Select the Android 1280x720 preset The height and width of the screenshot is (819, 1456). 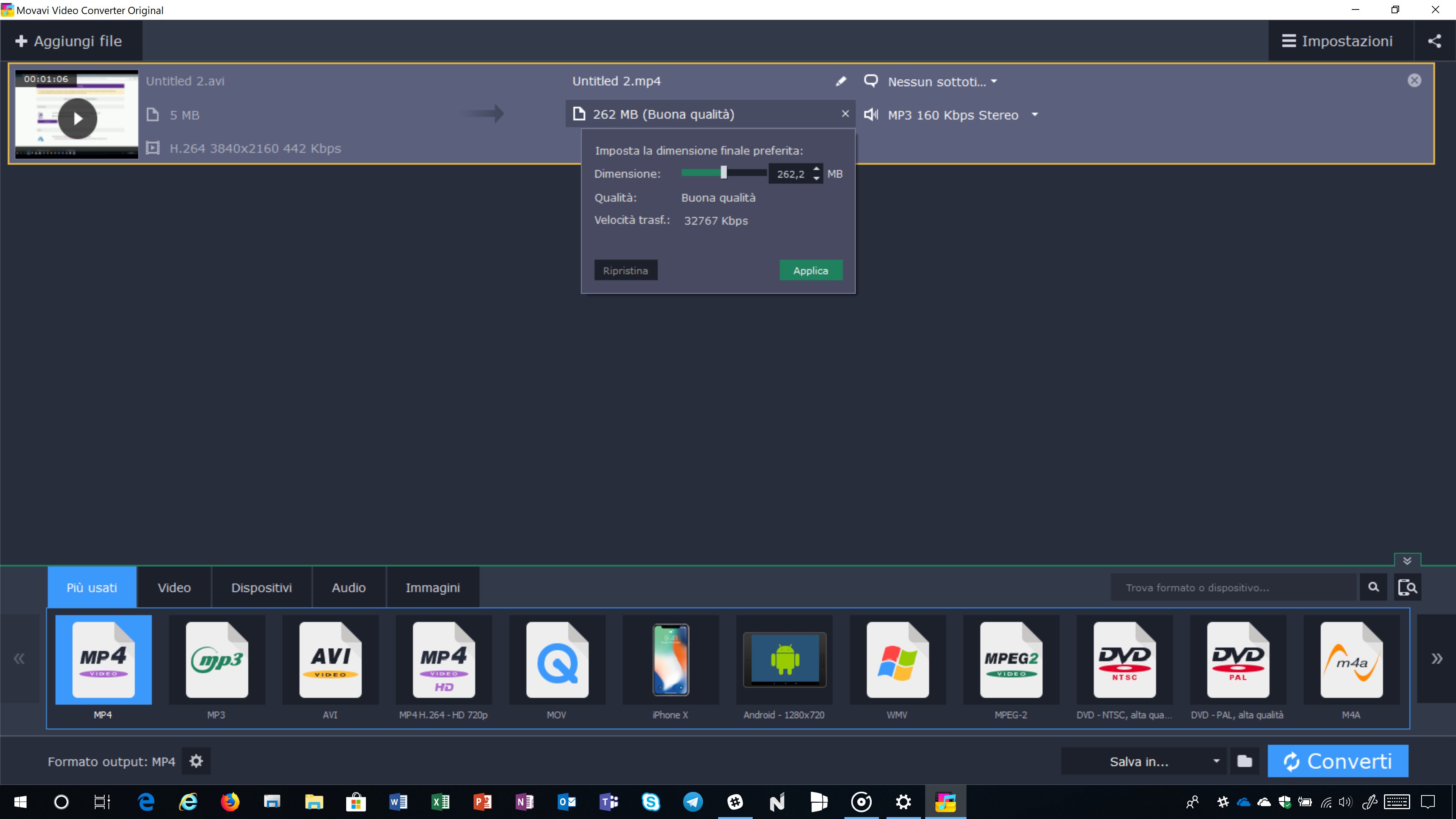(x=784, y=660)
